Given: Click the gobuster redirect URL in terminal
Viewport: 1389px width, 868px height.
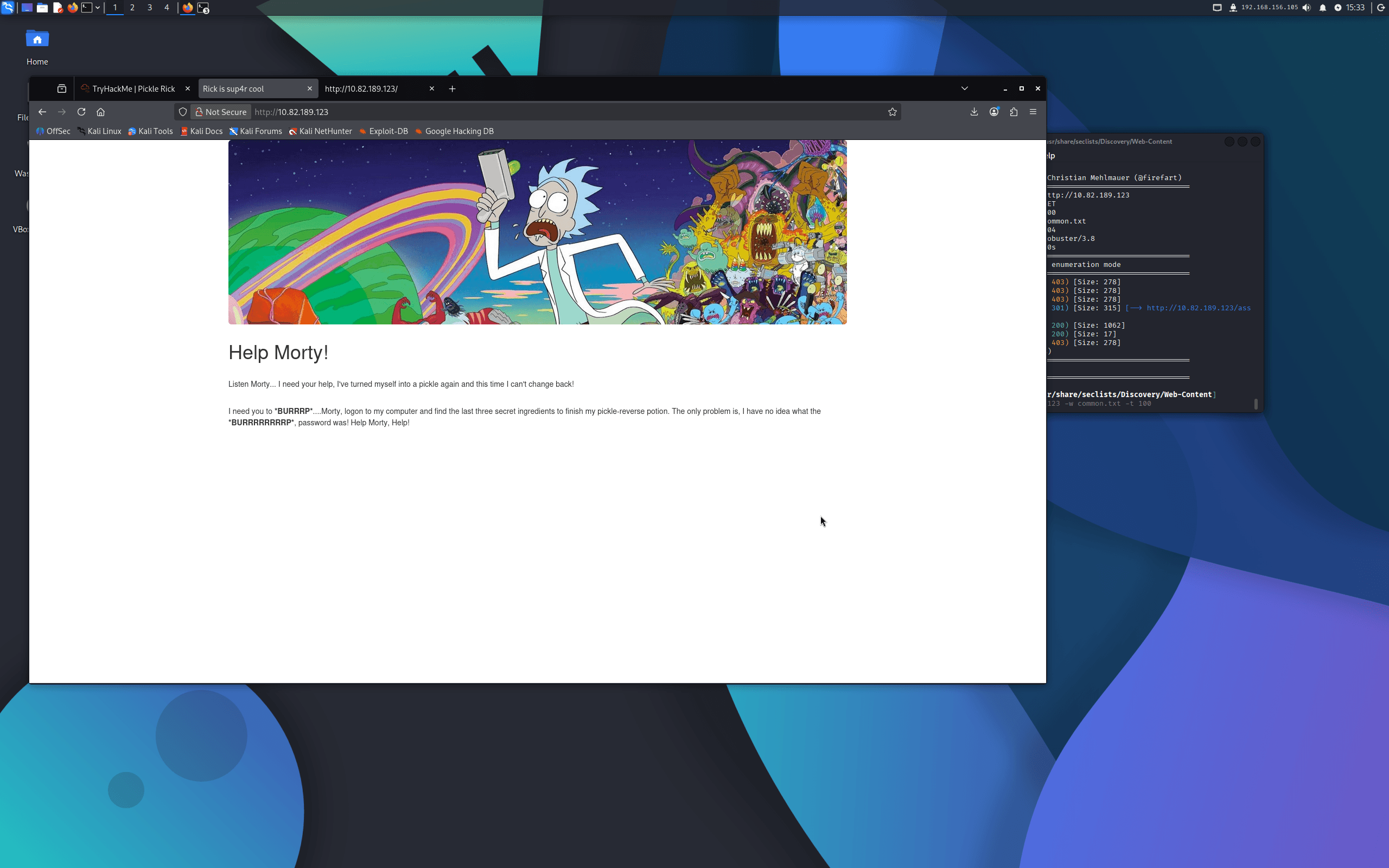Looking at the screenshot, I should 1199,308.
